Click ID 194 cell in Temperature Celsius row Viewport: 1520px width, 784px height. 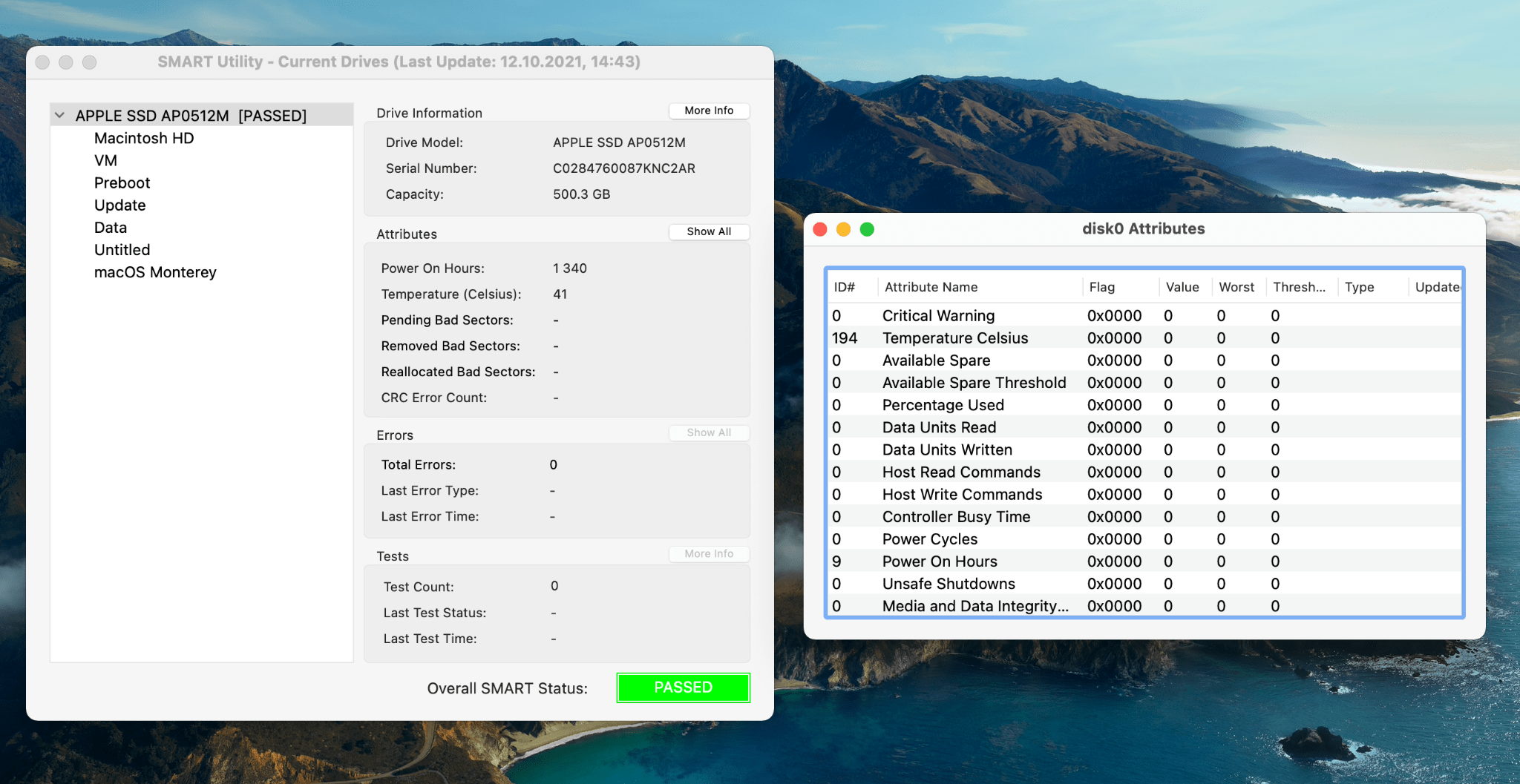(x=845, y=338)
